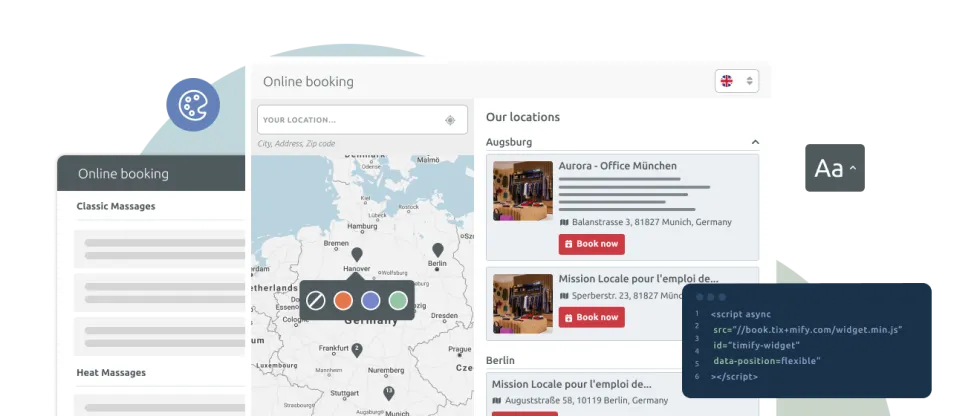Open Aurora - Office München thumbnail

[523, 191]
